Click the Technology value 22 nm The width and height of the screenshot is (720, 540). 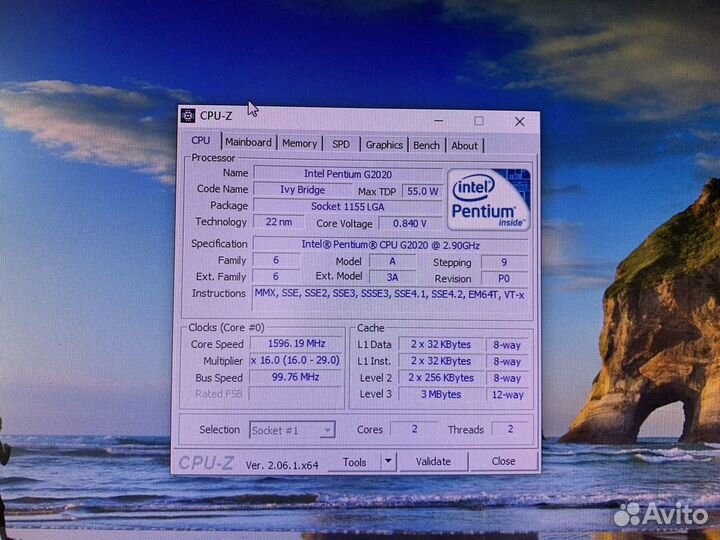[278, 222]
